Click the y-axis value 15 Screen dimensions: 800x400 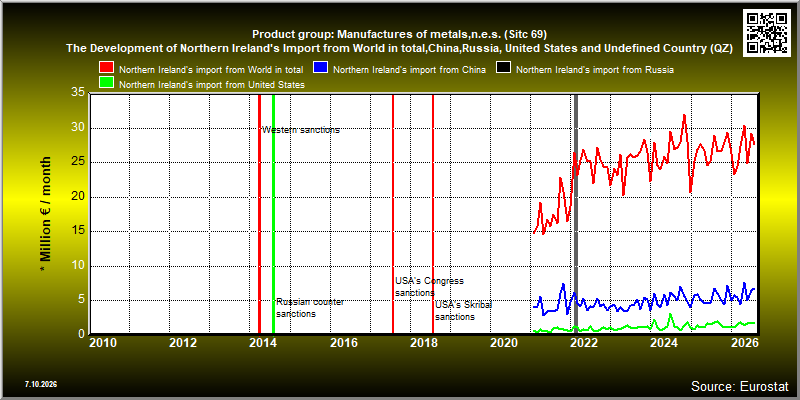(78, 231)
